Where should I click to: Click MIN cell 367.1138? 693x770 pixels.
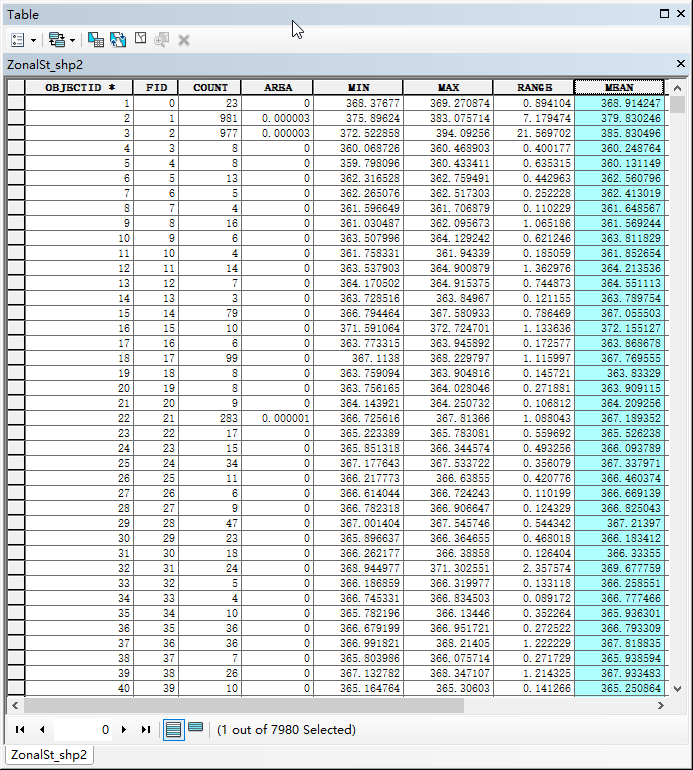[x=358, y=358]
